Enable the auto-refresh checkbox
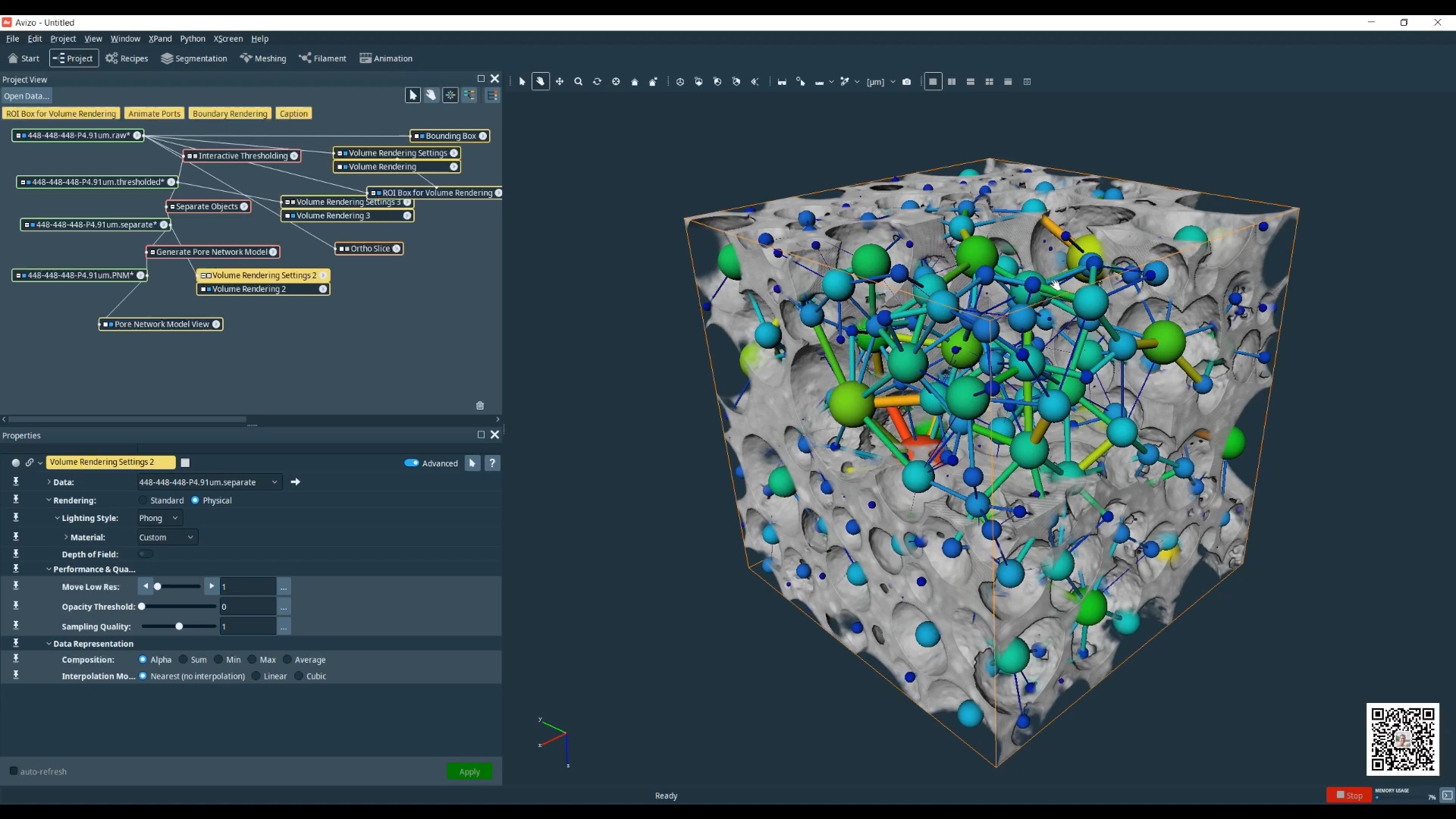The width and height of the screenshot is (1456, 819). click(x=14, y=771)
